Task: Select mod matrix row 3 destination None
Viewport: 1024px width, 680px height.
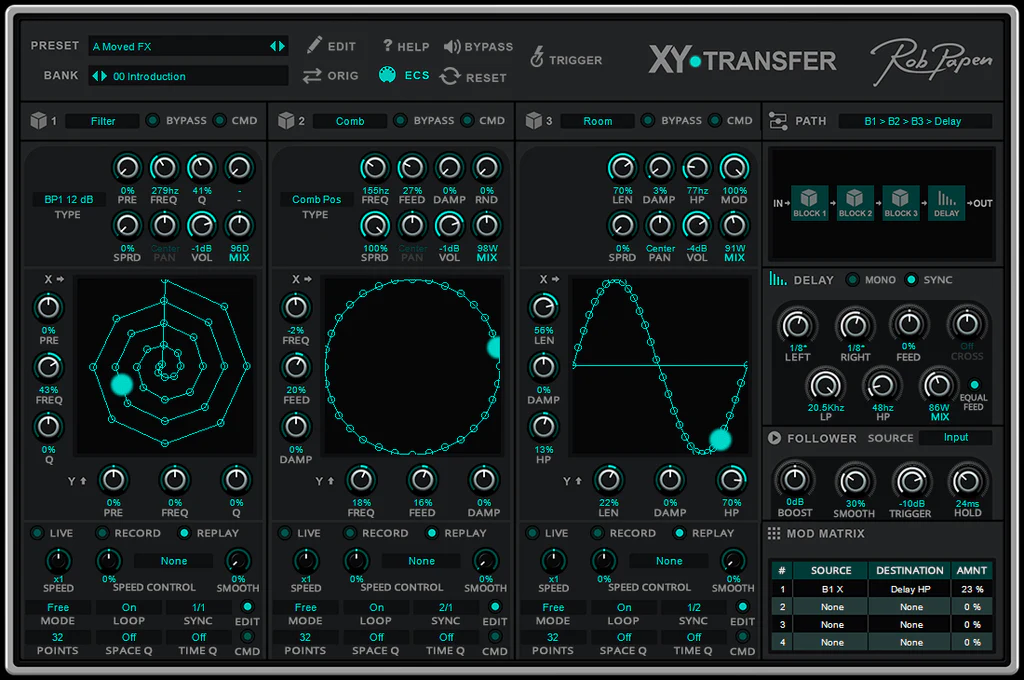Action: (910, 624)
